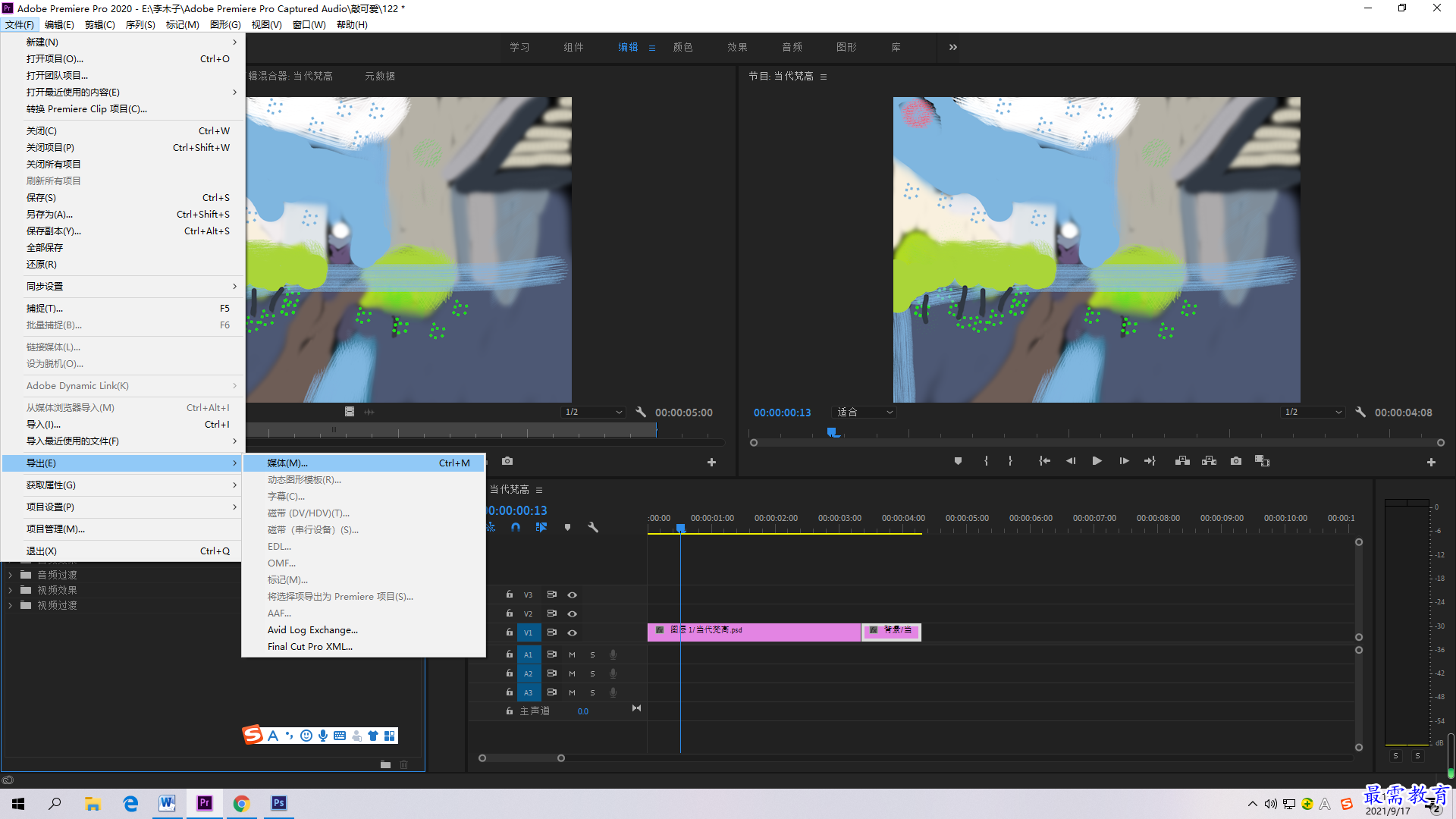Step back one frame in Program monitor
This screenshot has height=819, width=1456.
[x=1071, y=461]
